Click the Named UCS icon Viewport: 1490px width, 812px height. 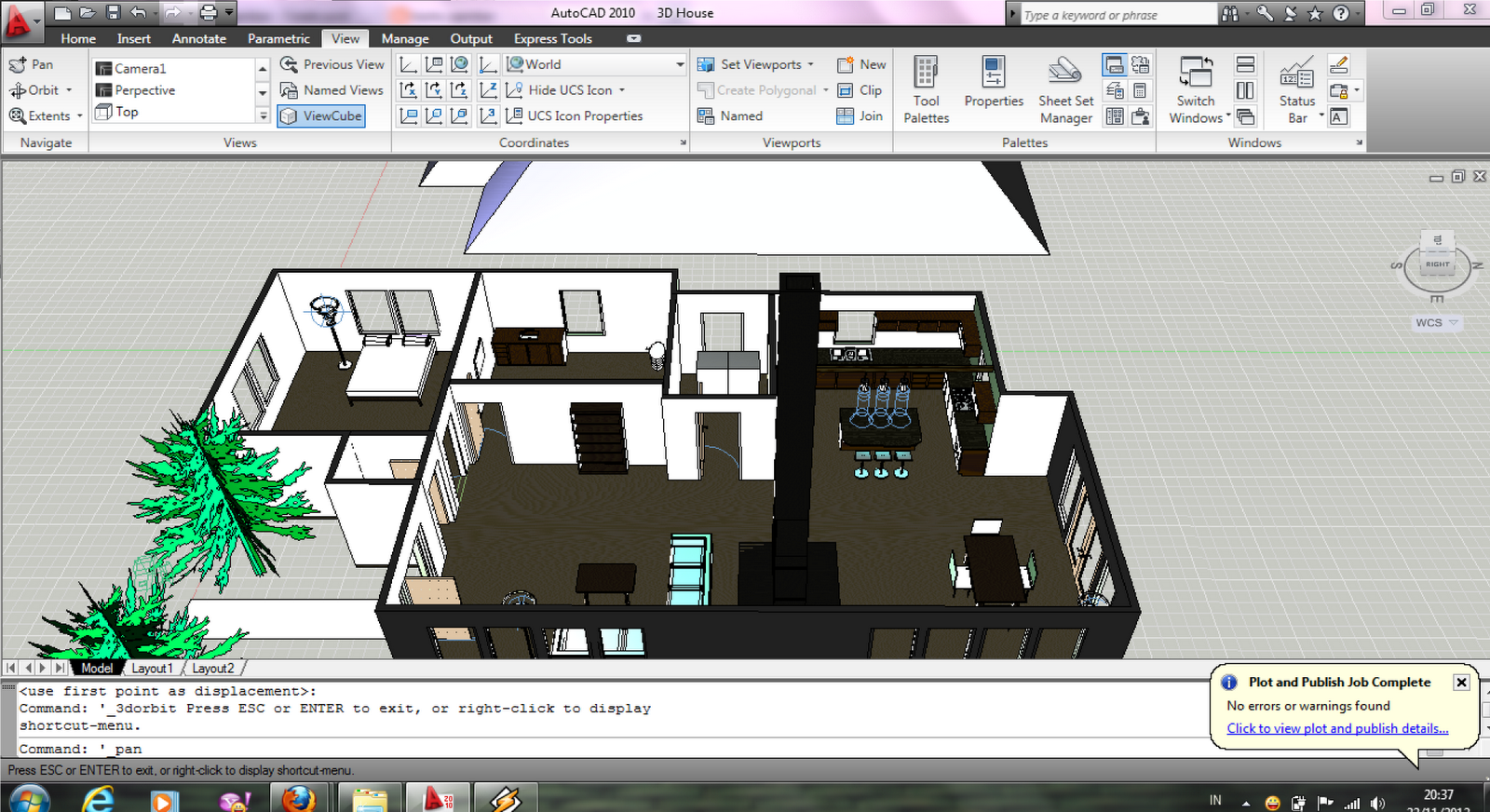click(x=434, y=64)
